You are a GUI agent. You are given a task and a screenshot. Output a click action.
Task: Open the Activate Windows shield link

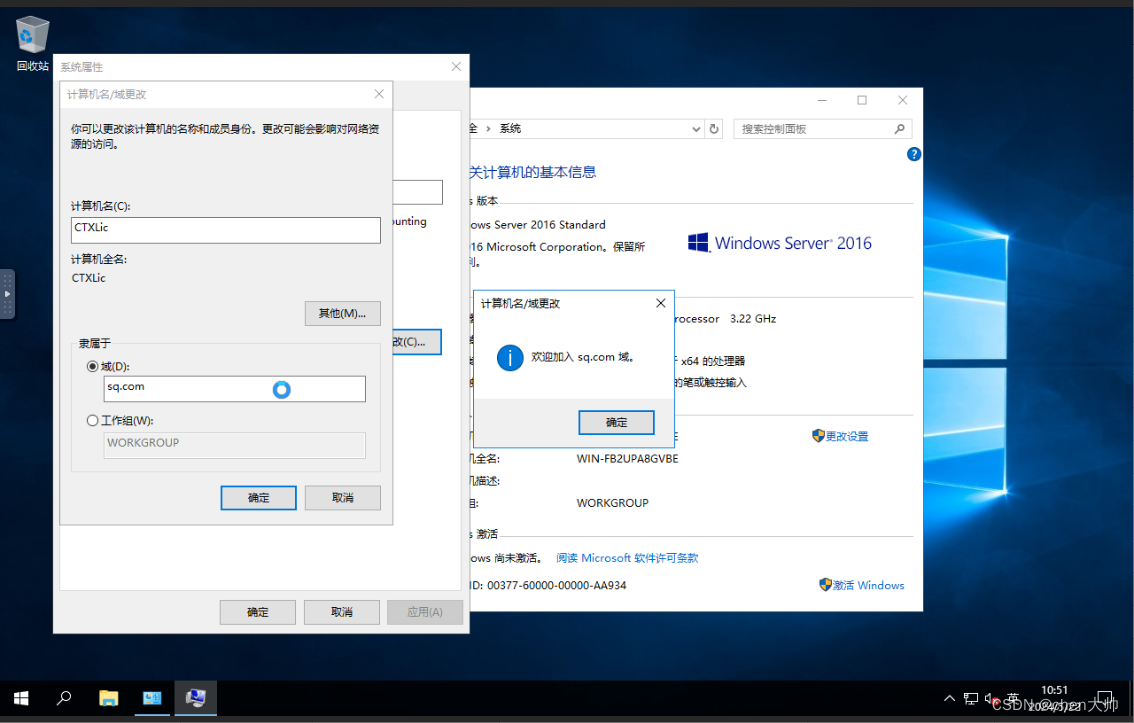(x=861, y=585)
